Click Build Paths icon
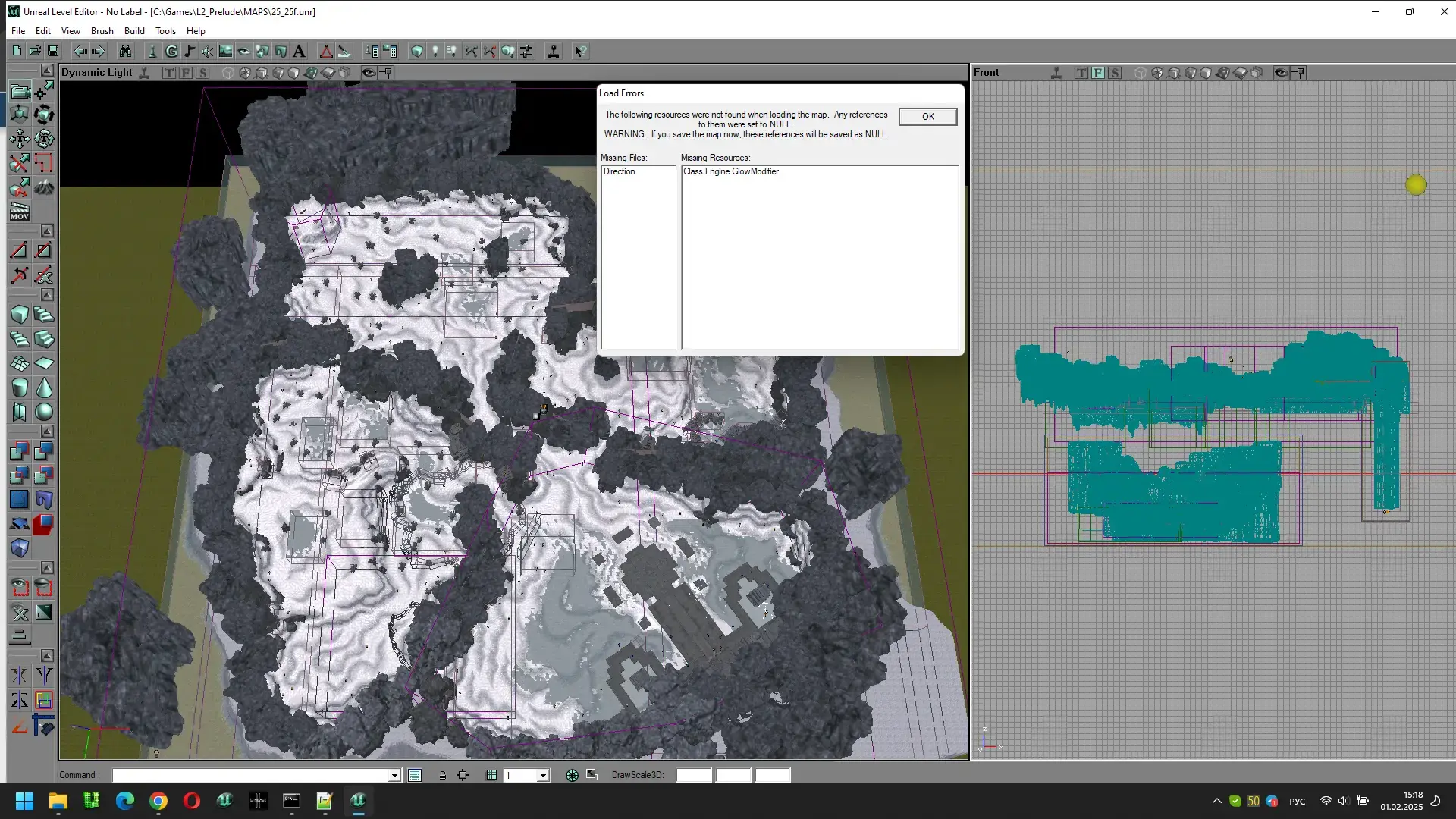This screenshot has height=819, width=1456. point(471,52)
